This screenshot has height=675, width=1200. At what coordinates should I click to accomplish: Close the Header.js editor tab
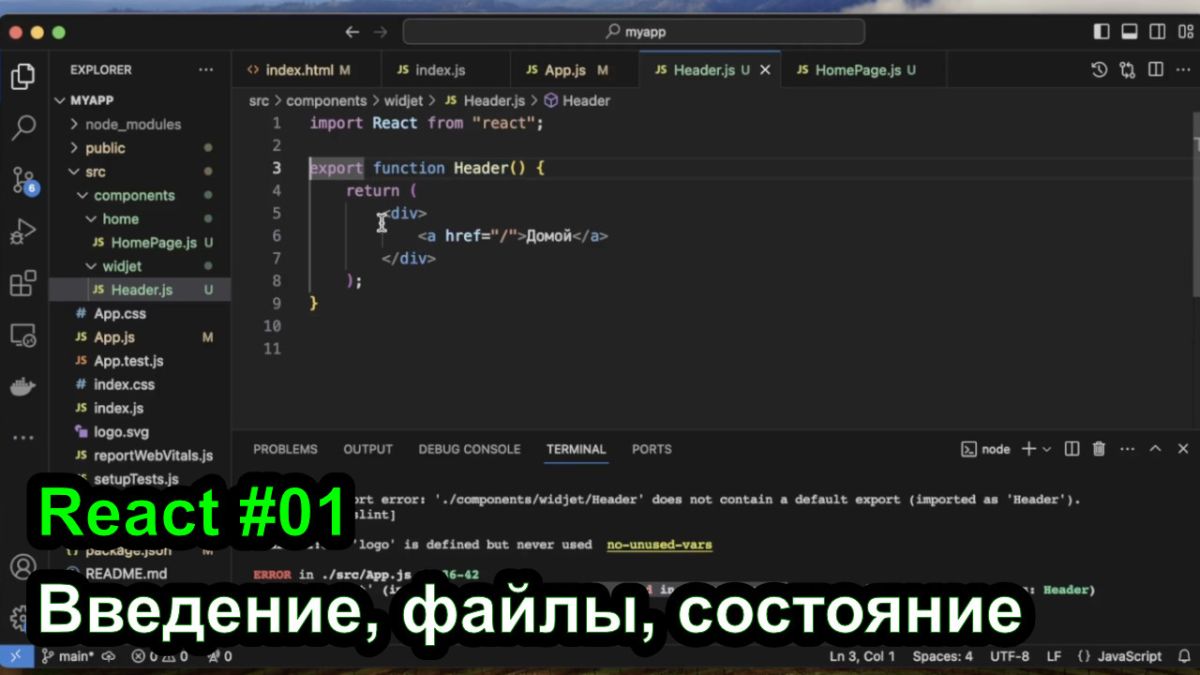(766, 70)
